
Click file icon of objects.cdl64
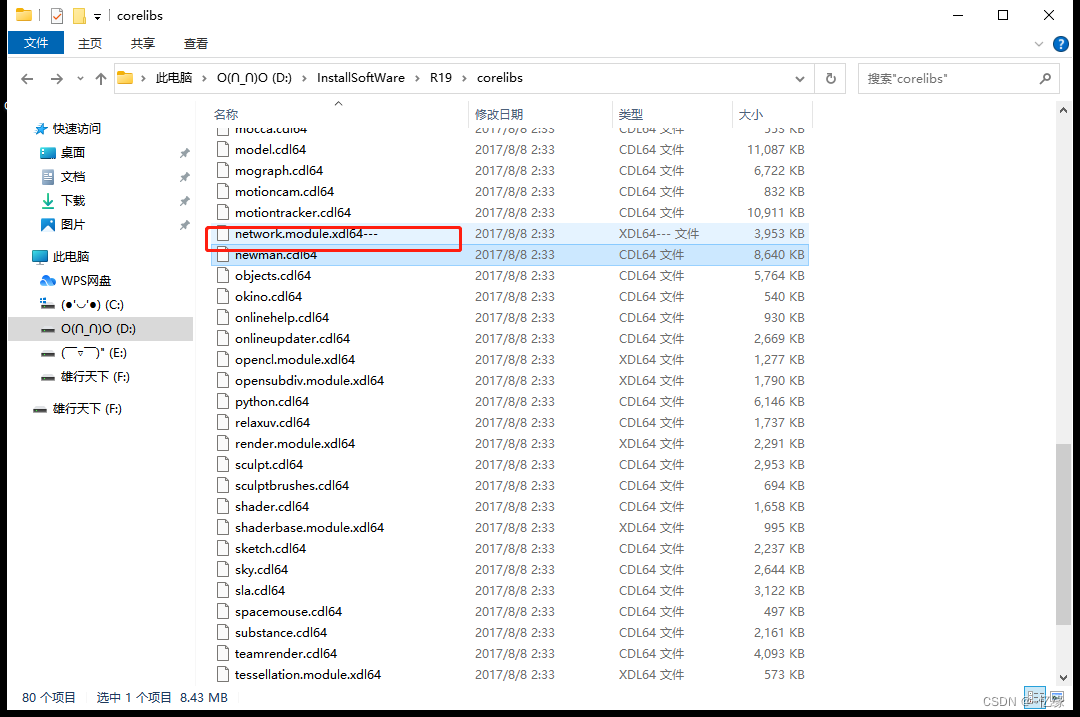[222, 276]
